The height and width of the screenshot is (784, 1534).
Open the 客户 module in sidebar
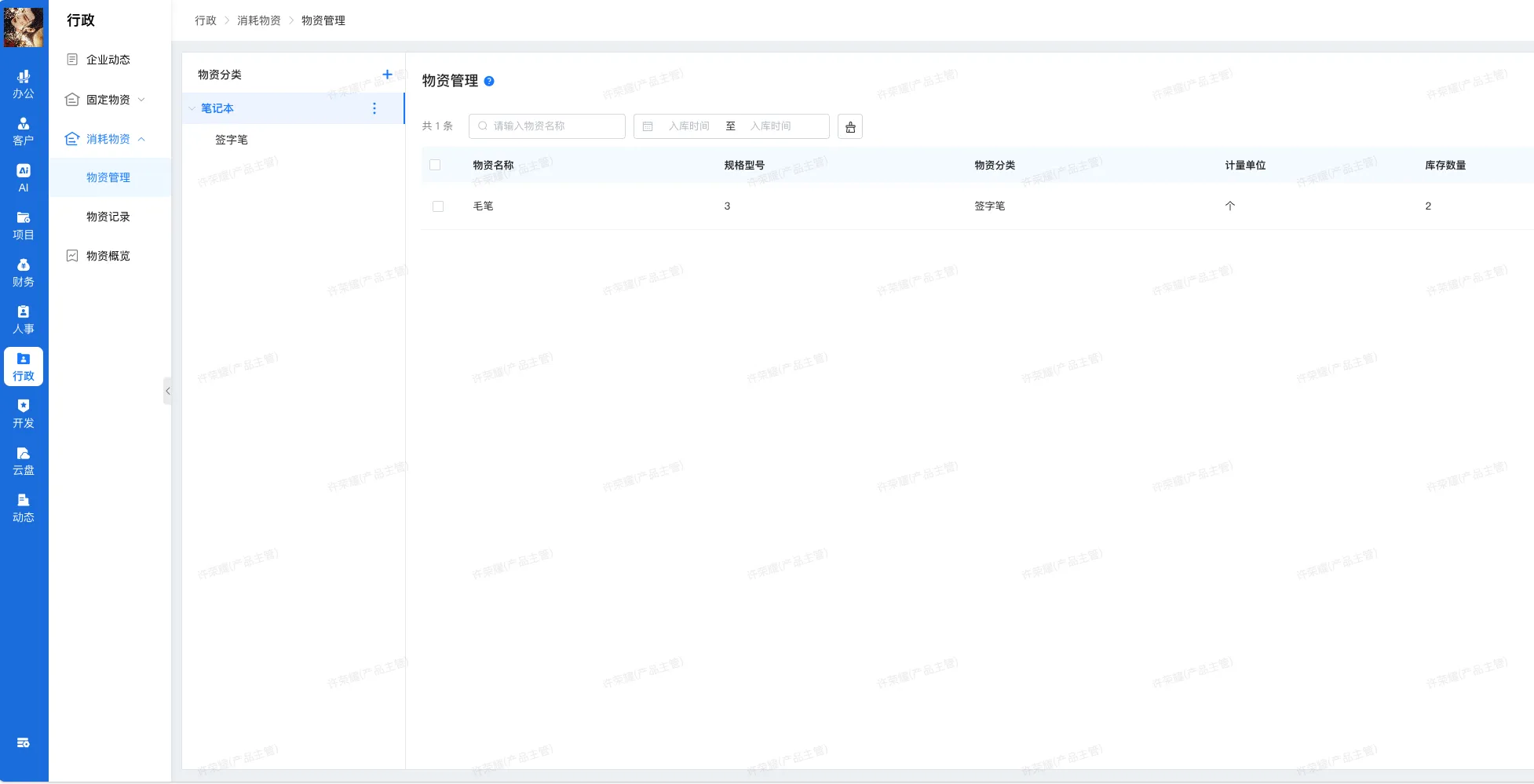click(24, 132)
